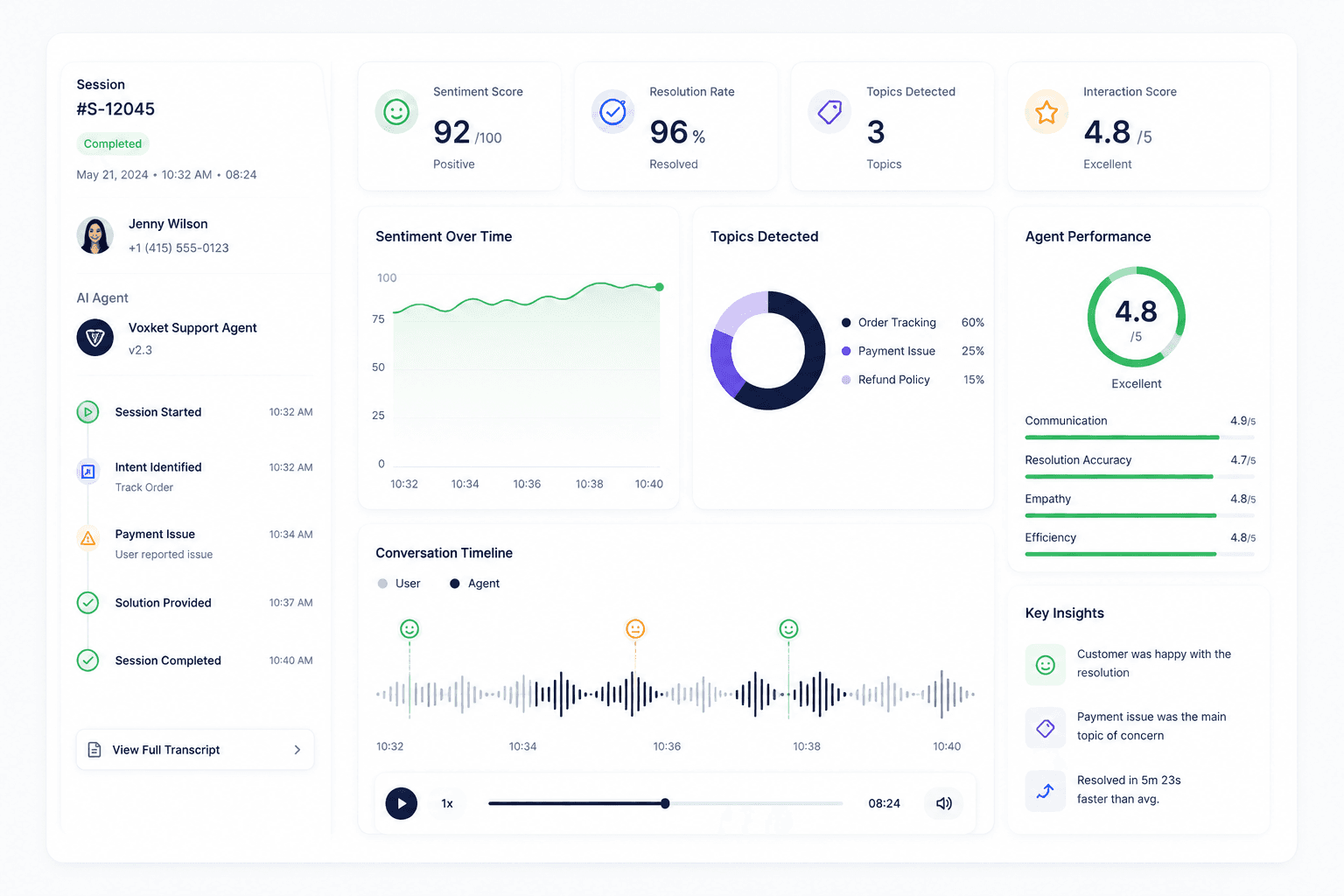Click the audio waveform in Conversation Timeline

pyautogui.click(x=675, y=695)
